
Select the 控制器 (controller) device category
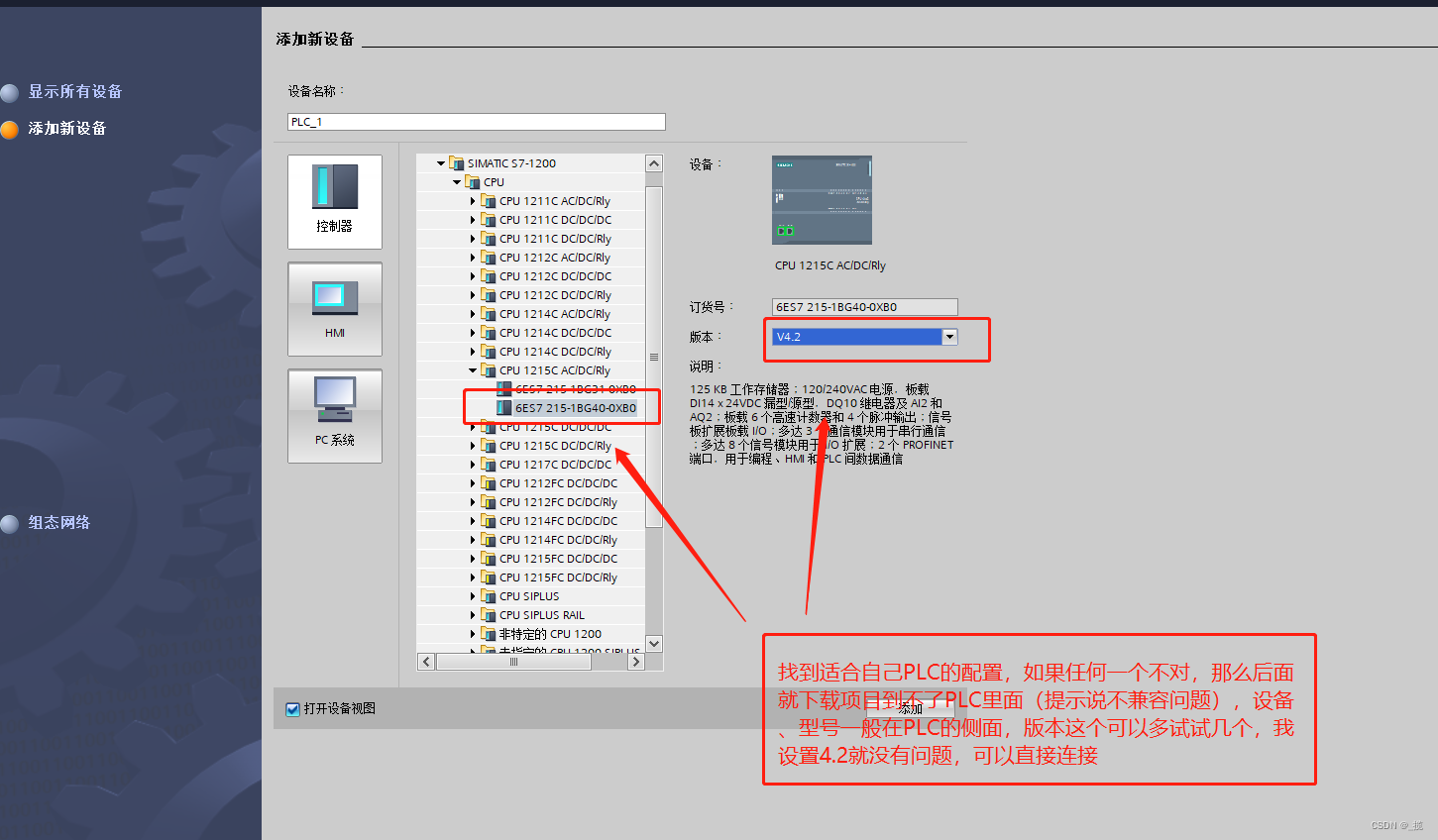(335, 202)
